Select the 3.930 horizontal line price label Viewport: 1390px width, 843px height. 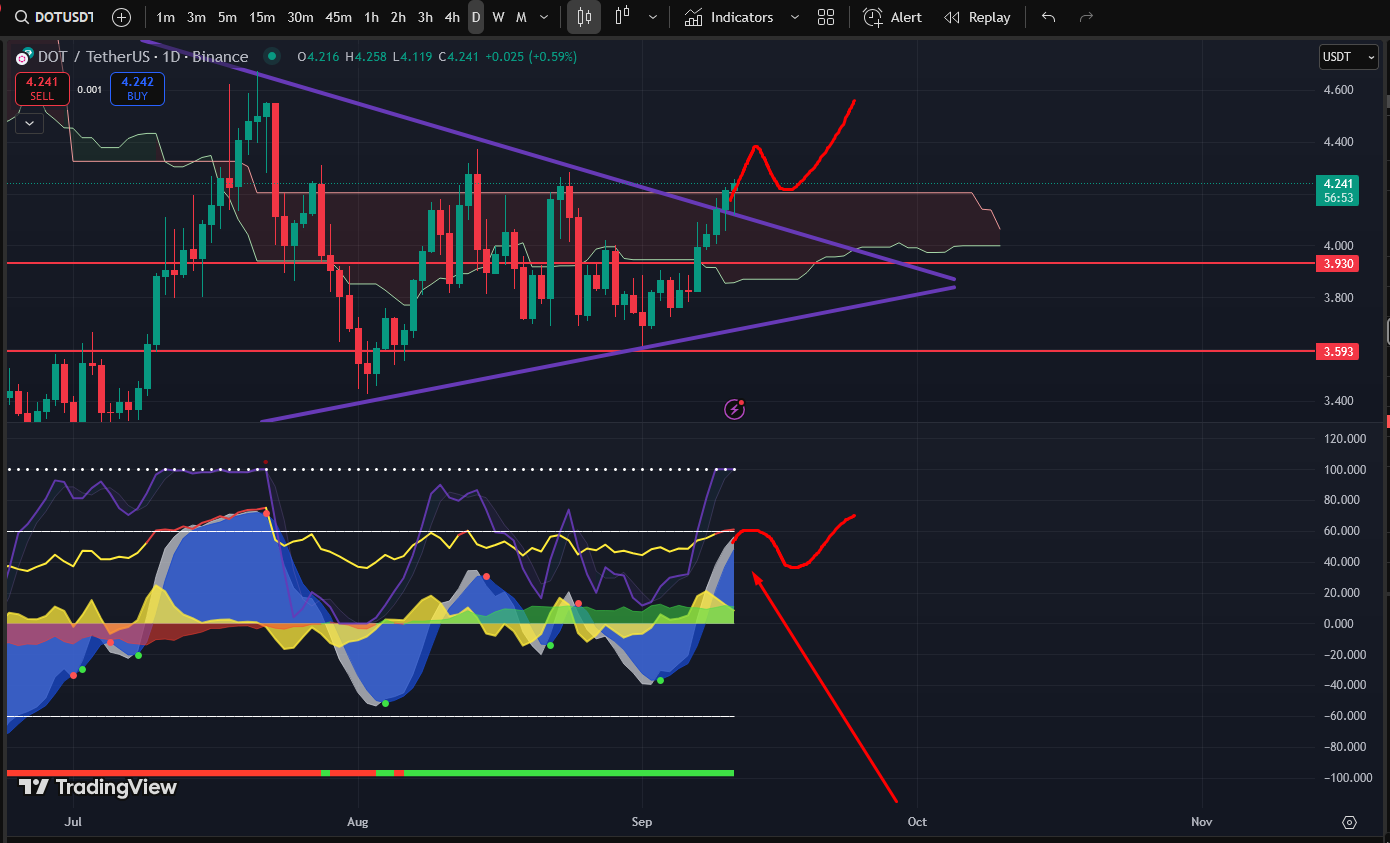coord(1337,263)
